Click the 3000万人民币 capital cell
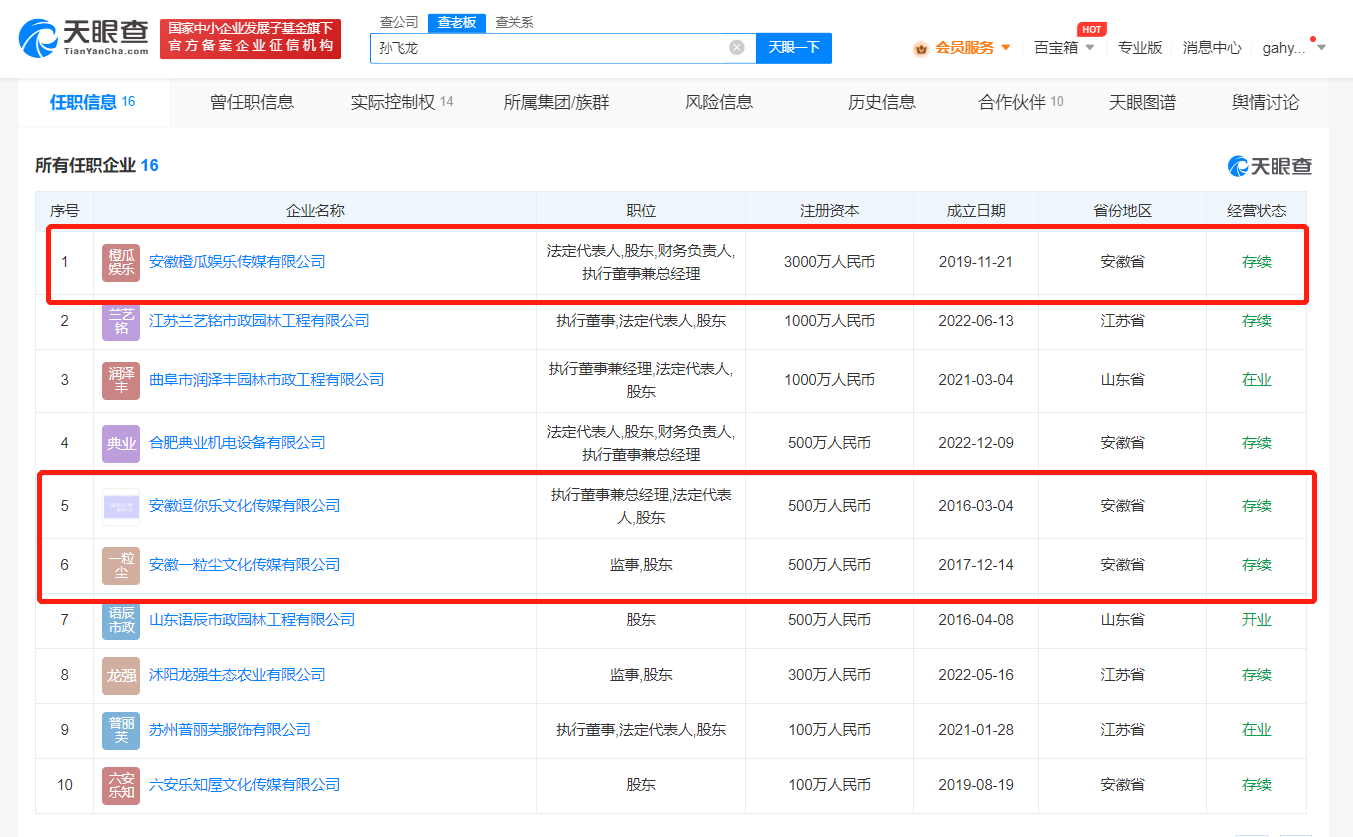Viewport: 1353px width, 837px height. 829,262
